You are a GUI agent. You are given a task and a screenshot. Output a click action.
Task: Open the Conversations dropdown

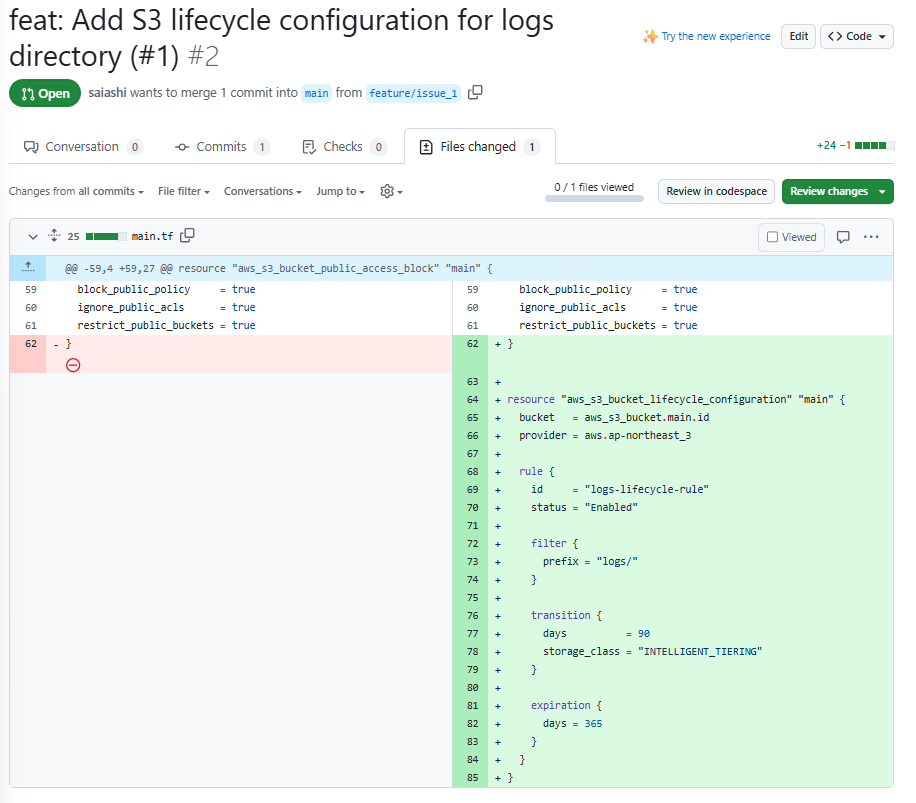pyautogui.click(x=262, y=191)
